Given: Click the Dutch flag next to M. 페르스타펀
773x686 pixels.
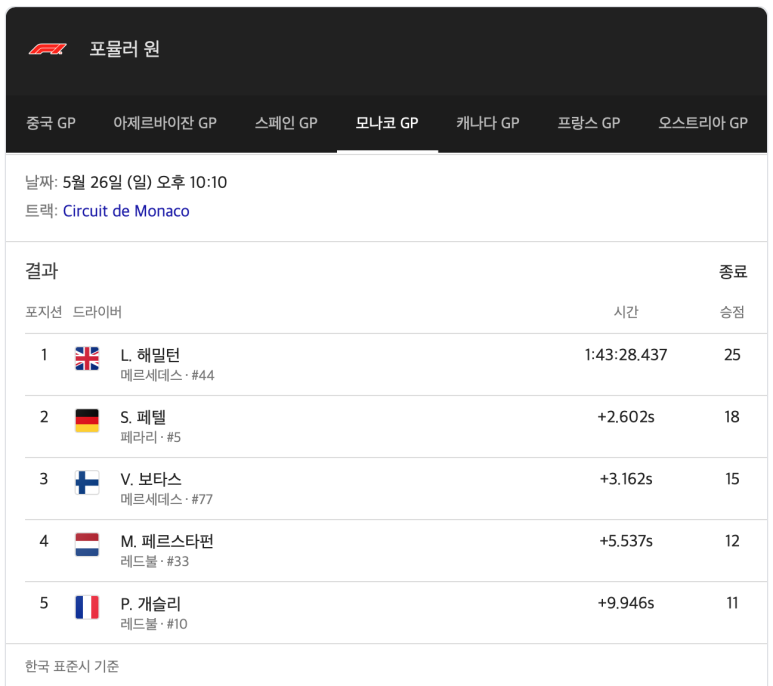Looking at the screenshot, I should click(87, 545).
